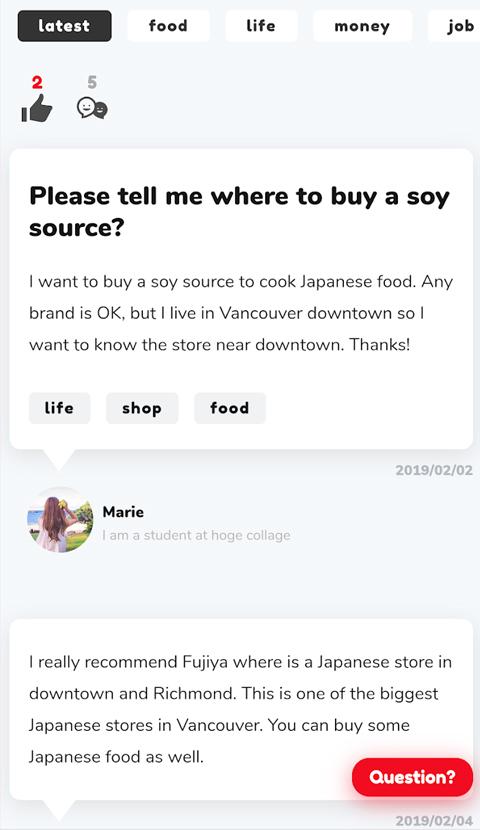
Task: Select the life tag under the question
Action: pos(59,408)
